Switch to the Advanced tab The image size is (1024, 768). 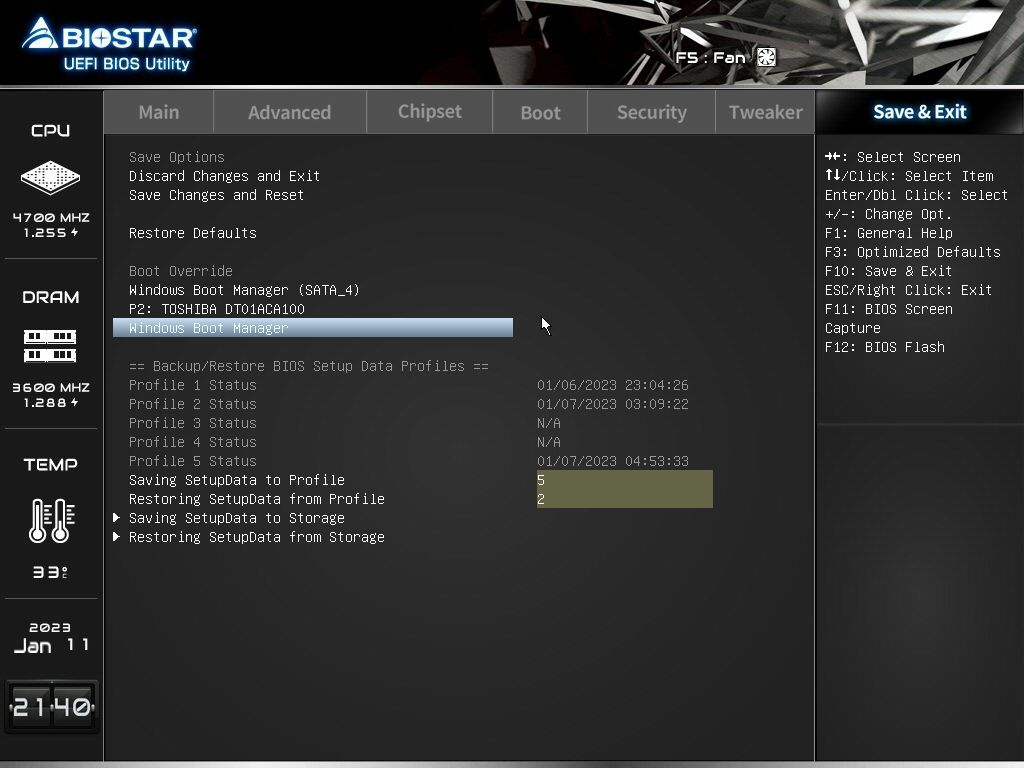click(289, 112)
